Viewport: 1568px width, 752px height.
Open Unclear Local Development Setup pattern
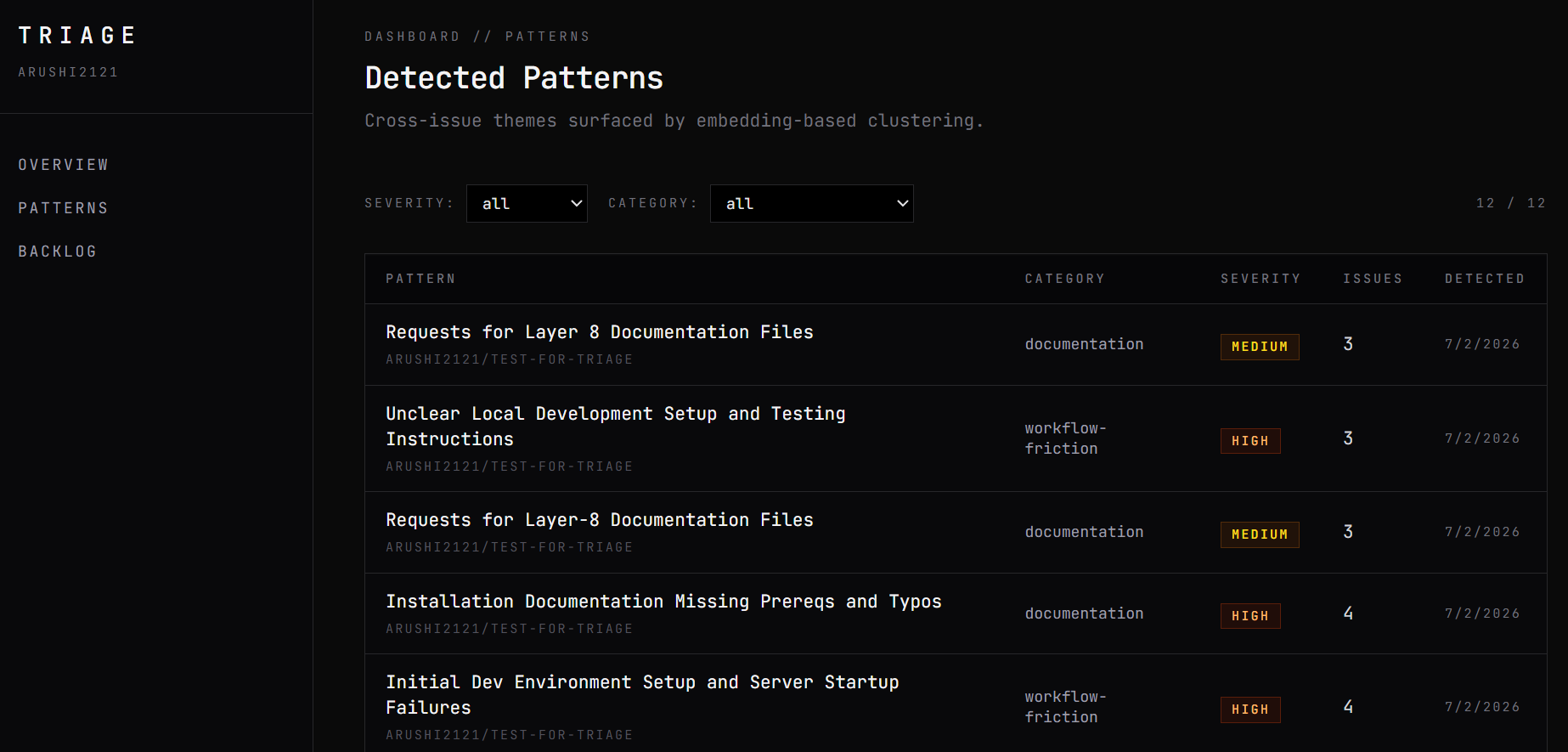pos(616,427)
